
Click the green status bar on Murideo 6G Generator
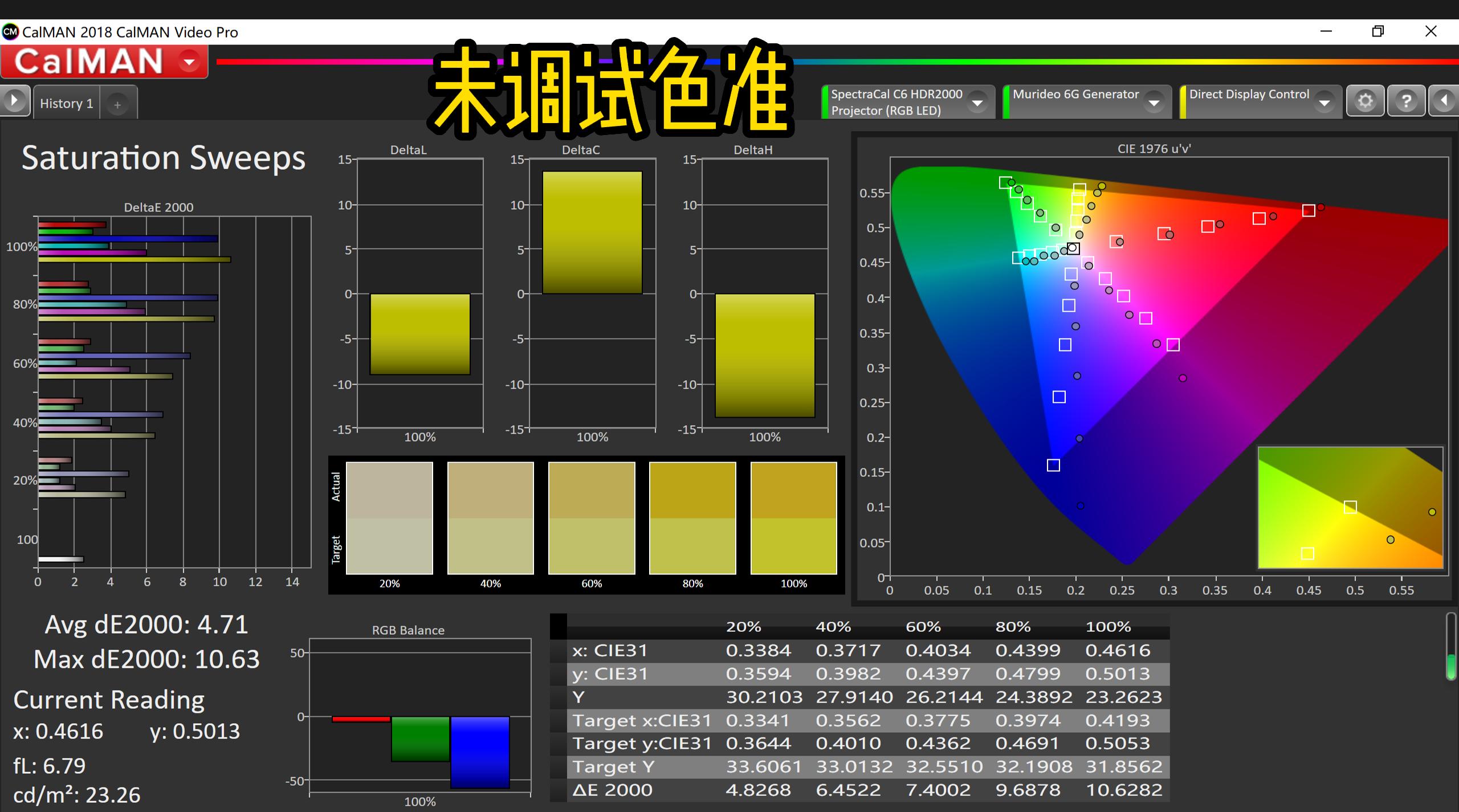point(1008,101)
